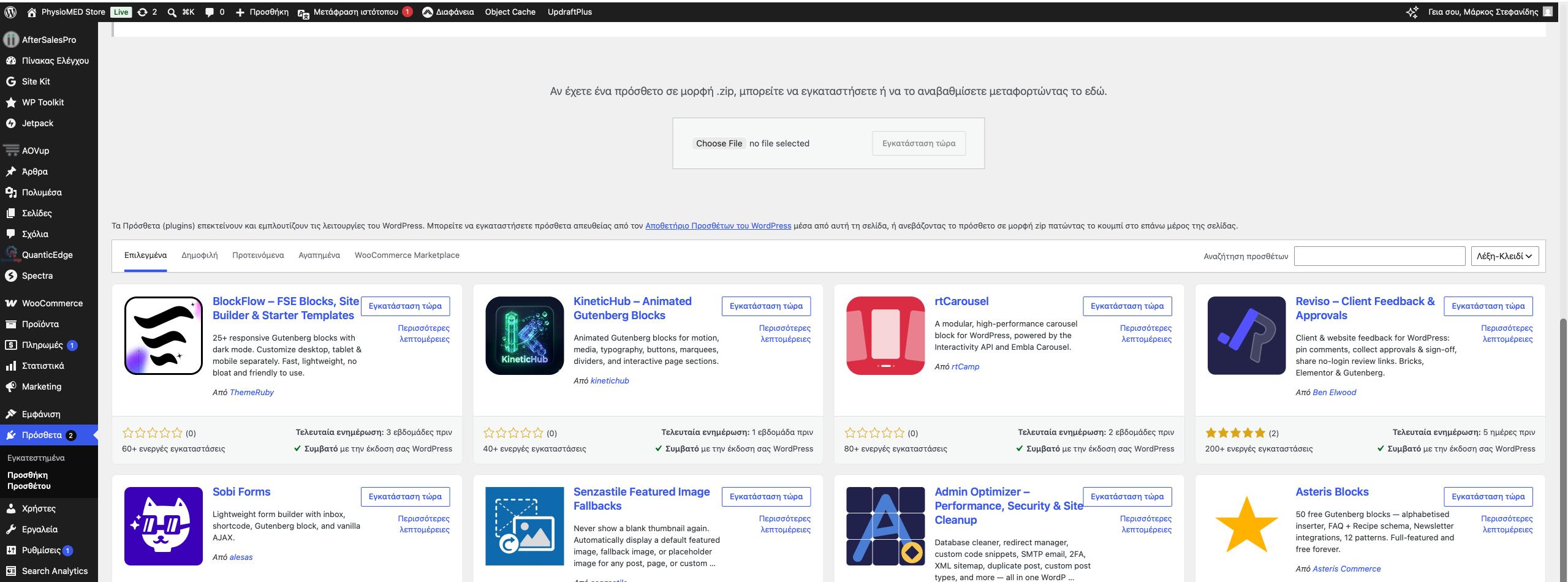Image resolution: width=1568 pixels, height=582 pixels.
Task: Click the sparkle AI icon in admin bar
Action: [x=1412, y=12]
